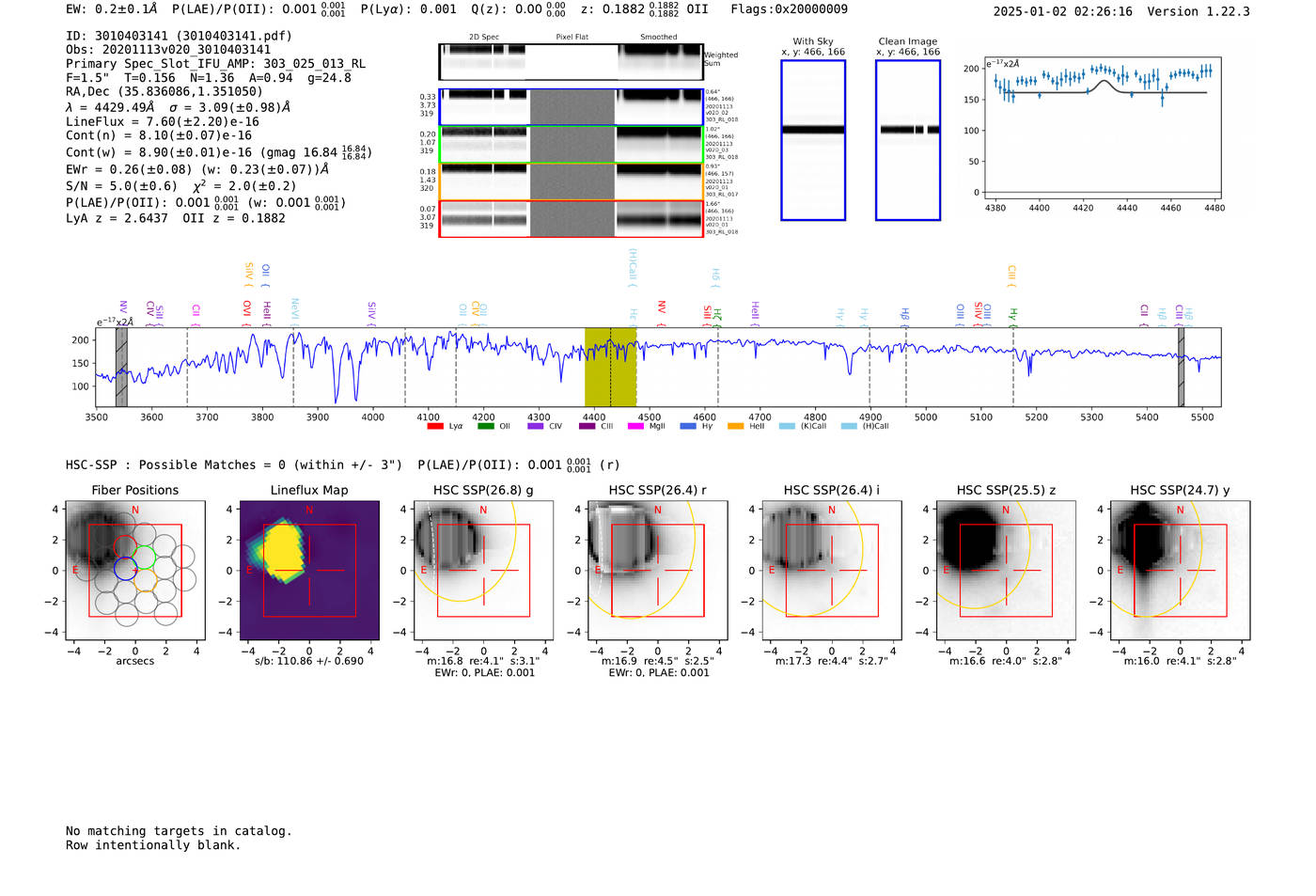The height and width of the screenshot is (896, 1316).
Task: Open the HSC SSP(26.8) g cutout
Action: point(483,570)
